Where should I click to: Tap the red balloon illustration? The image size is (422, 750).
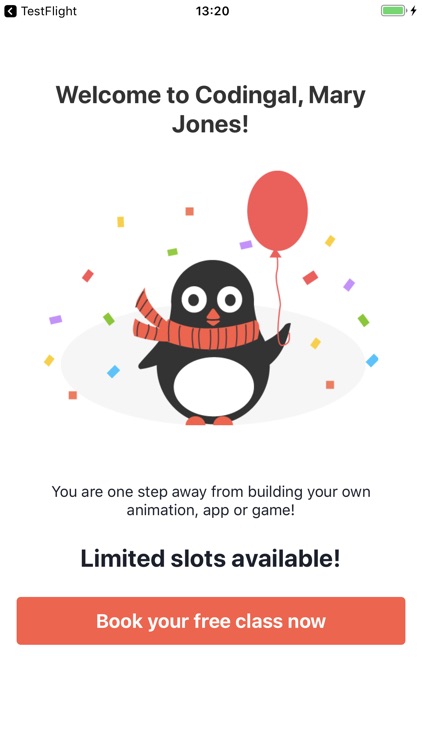coord(278,211)
